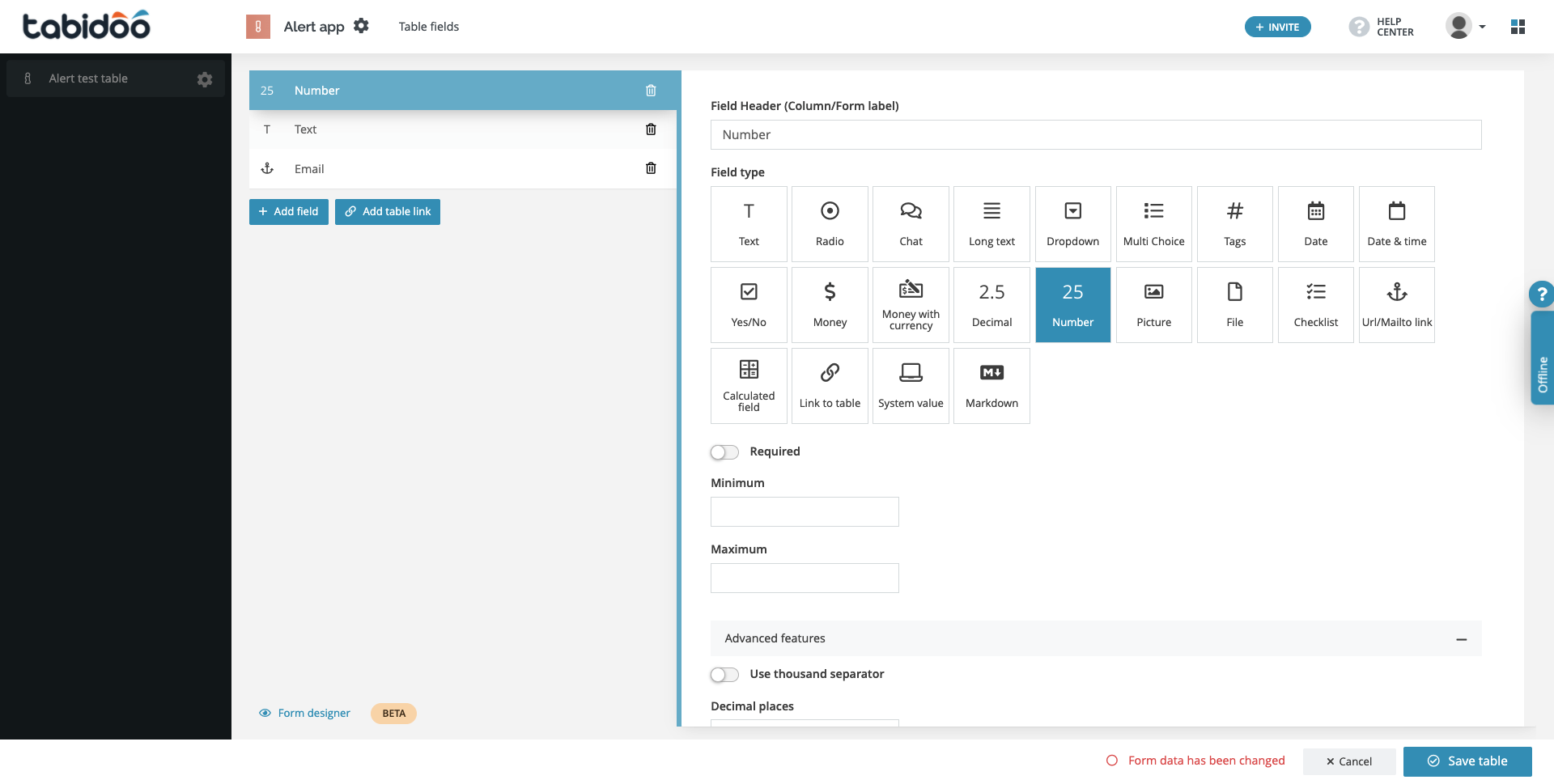Click the Maximum value input
Viewport: 1554px width, 784px height.
[805, 578]
